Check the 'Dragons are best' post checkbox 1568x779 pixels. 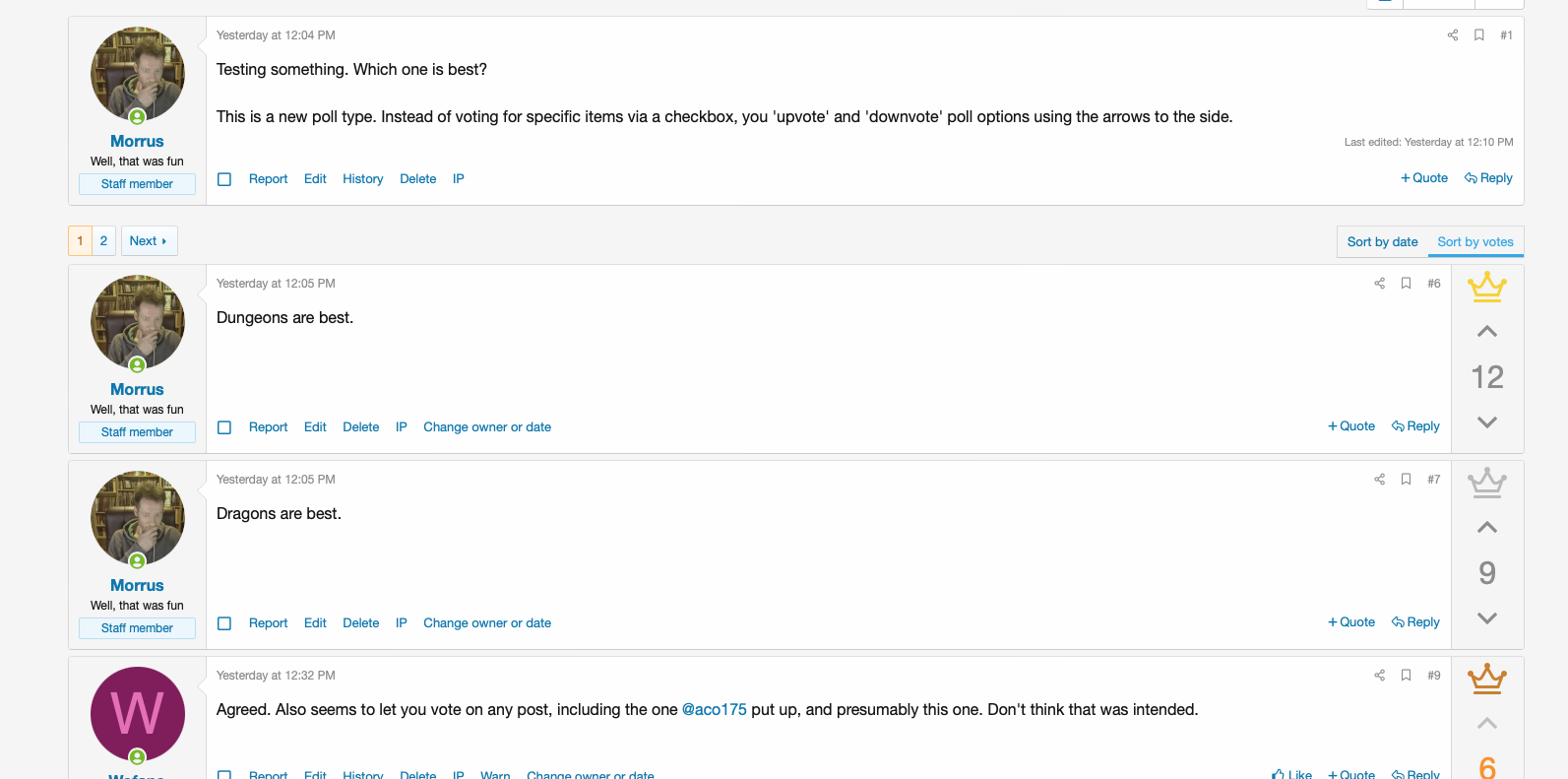pos(224,623)
